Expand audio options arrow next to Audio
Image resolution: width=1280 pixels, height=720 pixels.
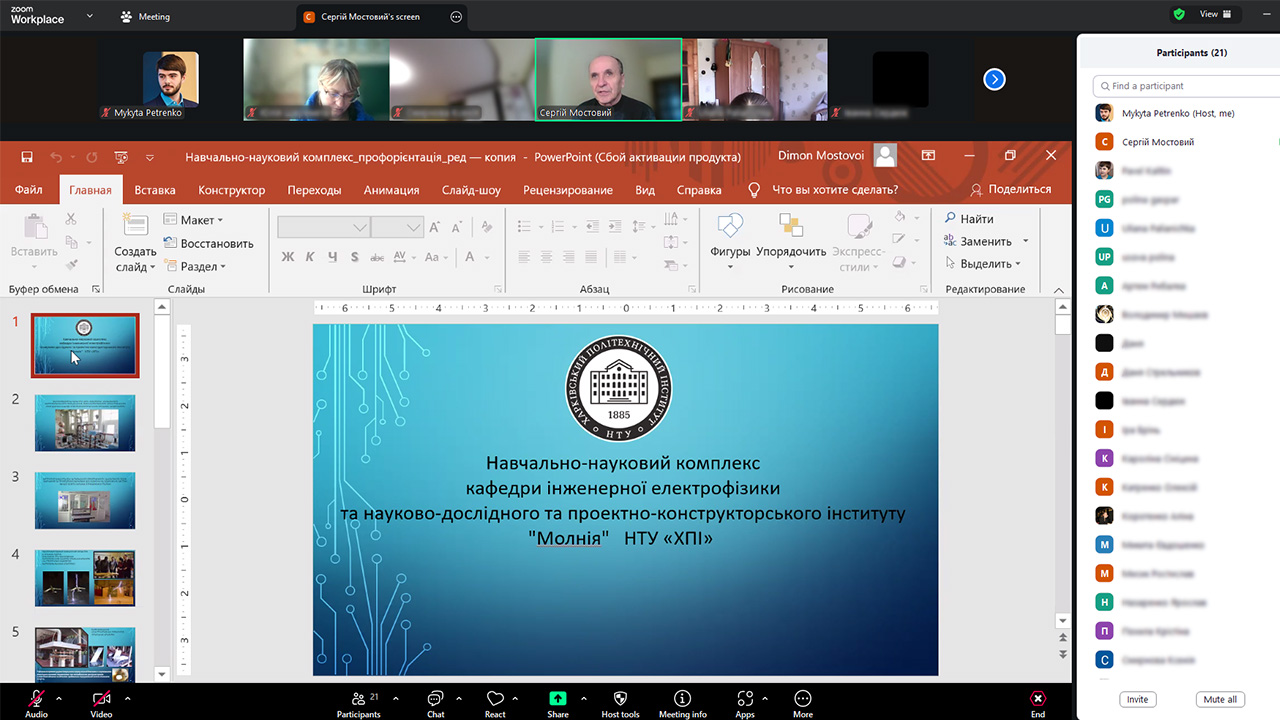59,698
